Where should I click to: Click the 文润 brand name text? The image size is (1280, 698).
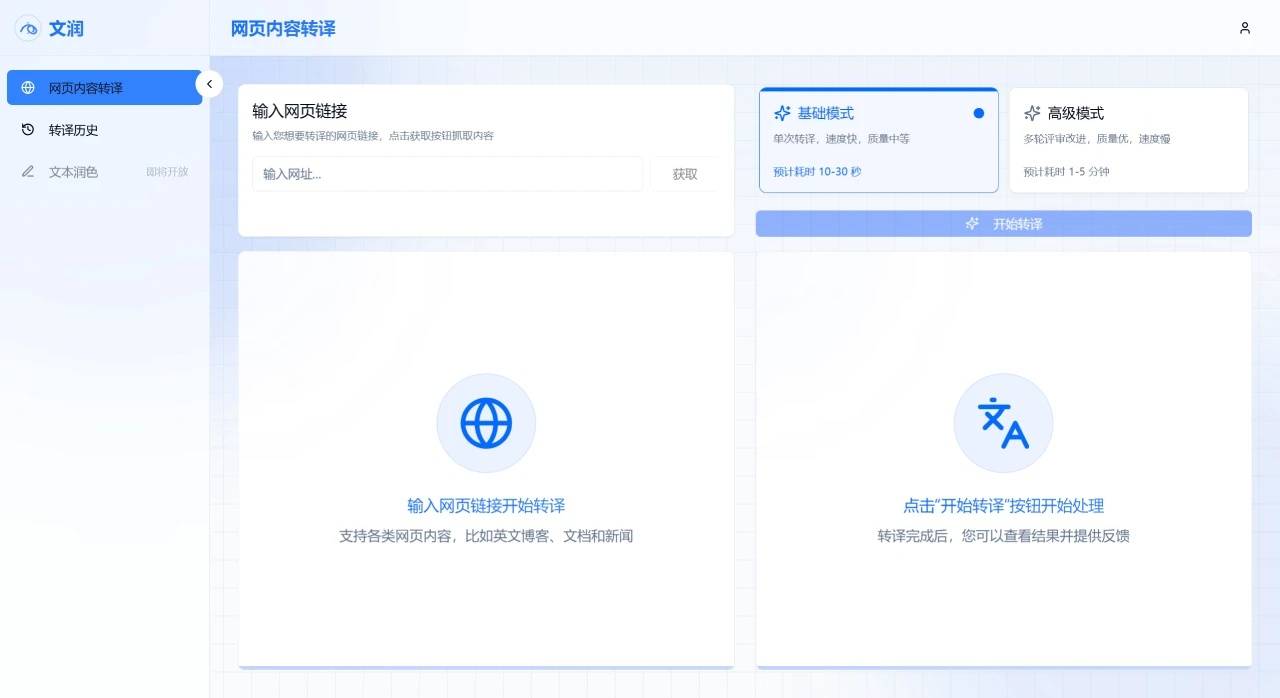tap(66, 29)
